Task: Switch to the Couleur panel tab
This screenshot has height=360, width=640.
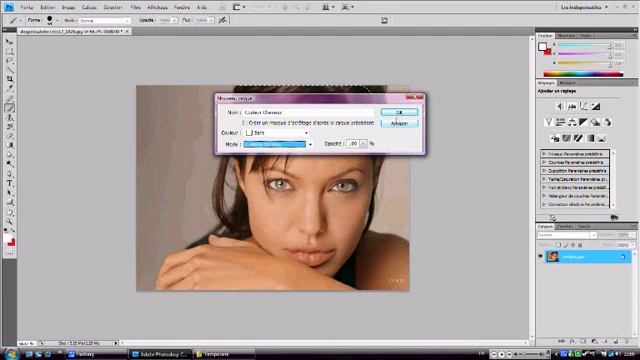Action: click(x=545, y=36)
